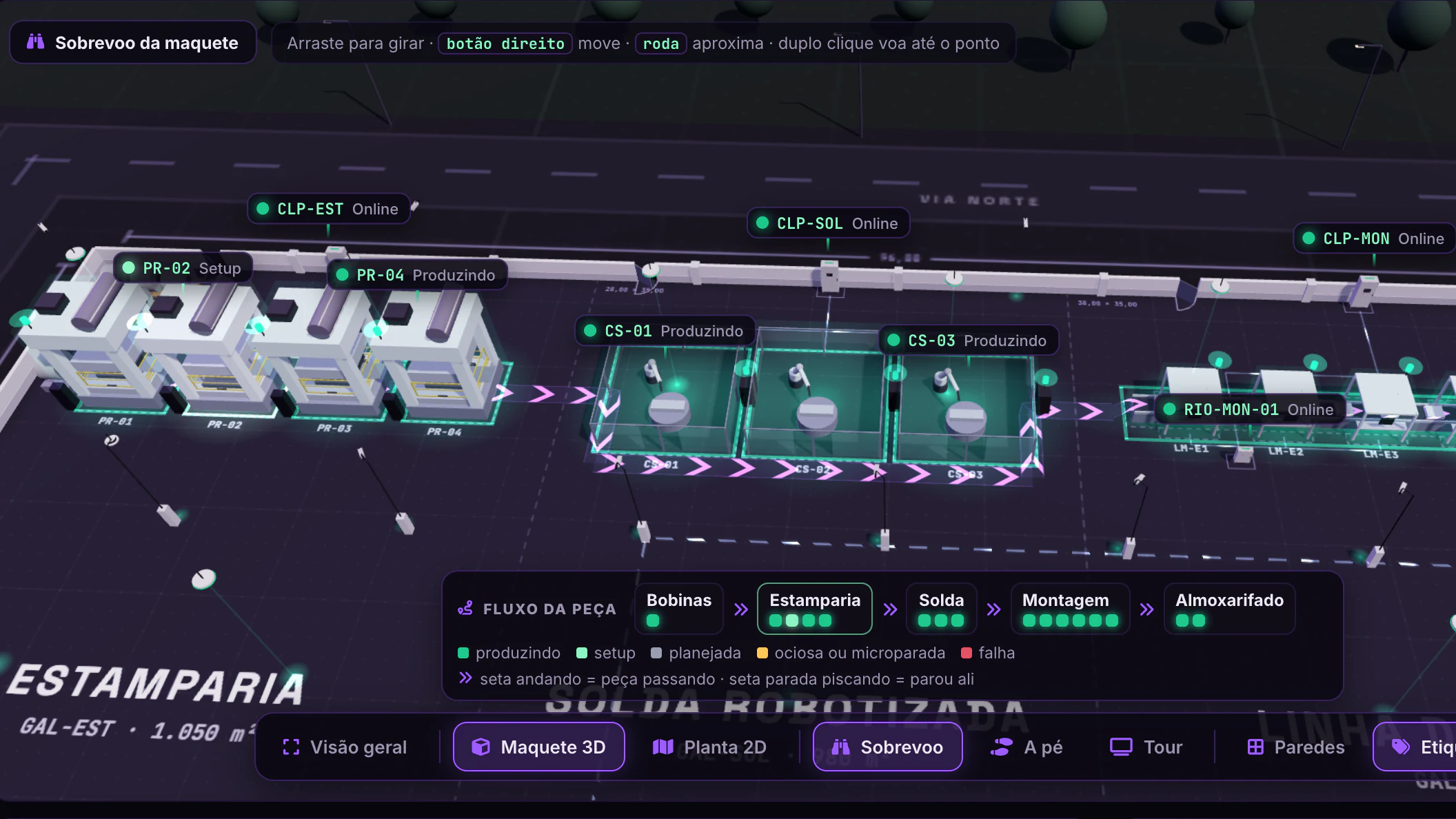This screenshot has height=819, width=1456.
Task: Open the CLP-MON Online label
Action: [1375, 239]
